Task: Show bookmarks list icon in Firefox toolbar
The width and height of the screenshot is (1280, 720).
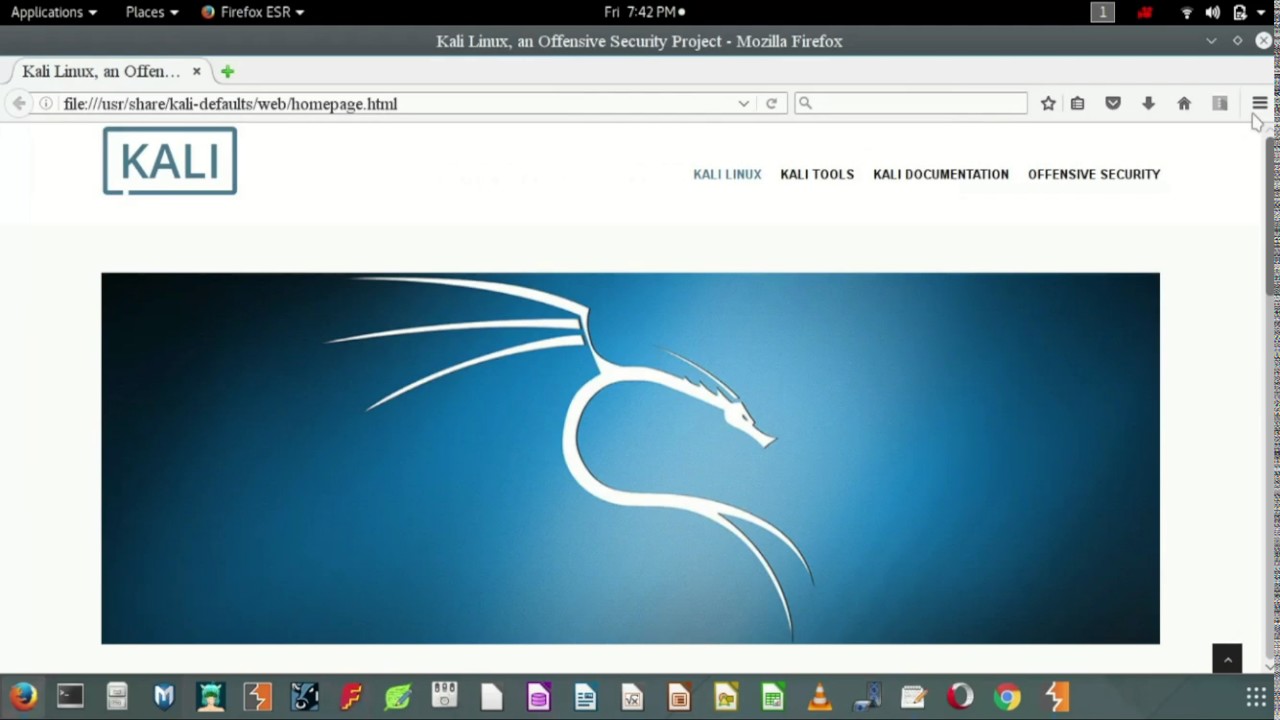Action: (x=1077, y=103)
